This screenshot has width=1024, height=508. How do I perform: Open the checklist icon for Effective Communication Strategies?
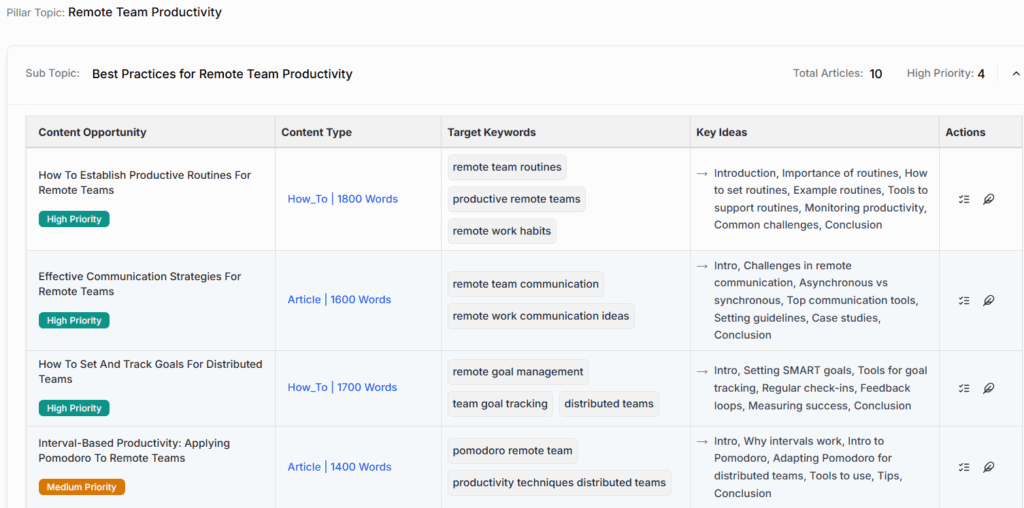[x=964, y=300]
